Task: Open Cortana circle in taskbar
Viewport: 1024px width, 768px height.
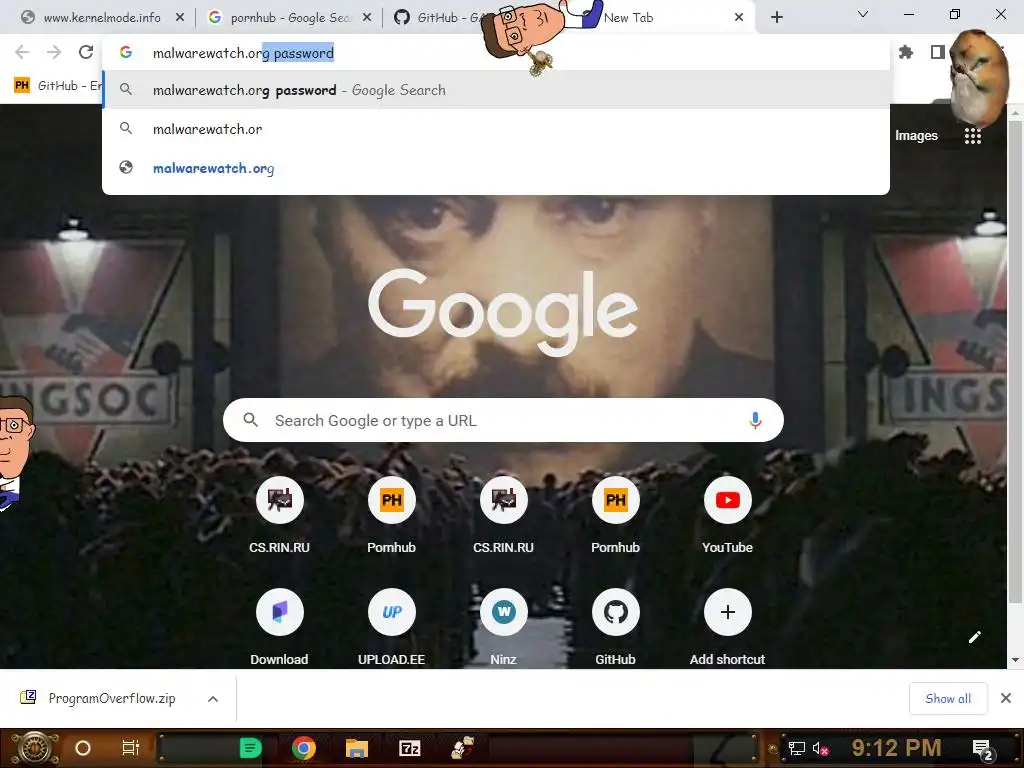Action: (x=82, y=748)
